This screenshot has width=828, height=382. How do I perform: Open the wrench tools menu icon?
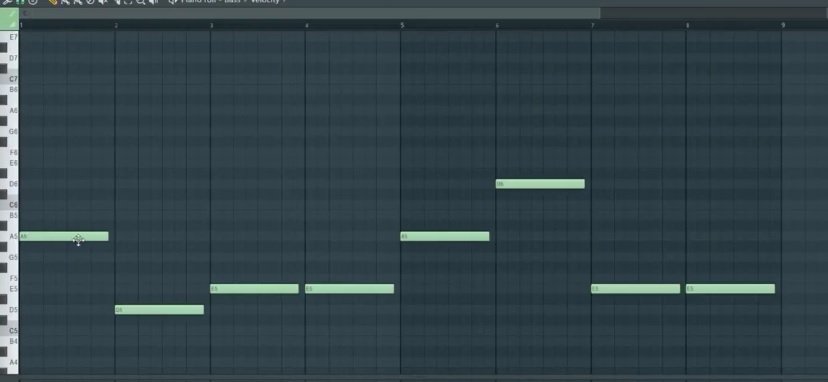click(6, 2)
